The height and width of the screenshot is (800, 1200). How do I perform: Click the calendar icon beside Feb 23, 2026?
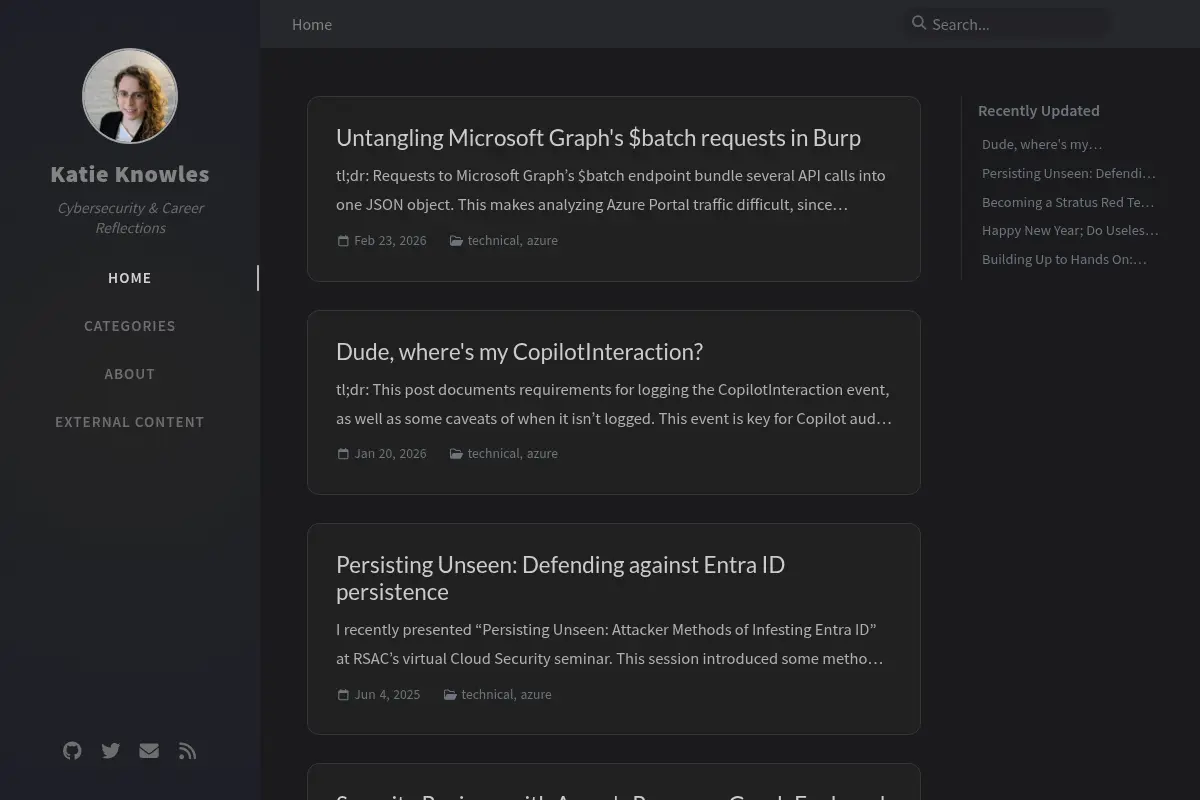(343, 241)
